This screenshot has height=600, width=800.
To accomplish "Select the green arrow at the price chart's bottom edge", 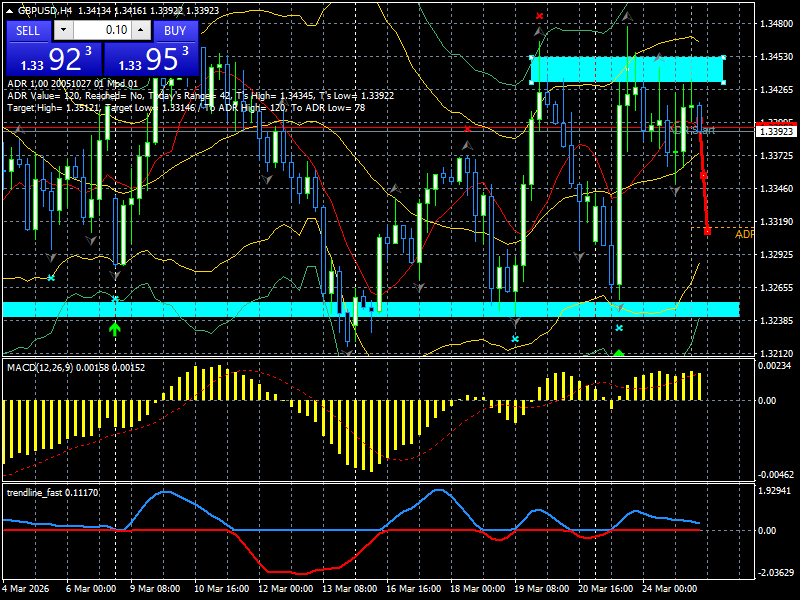I will coord(619,353).
